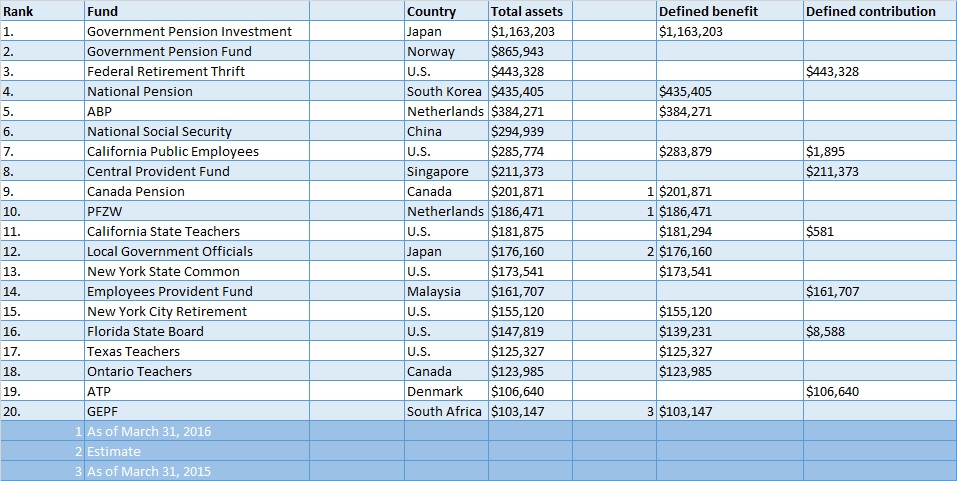Select the rank cell '13.'
957x481 pixels.
click(x=42, y=271)
